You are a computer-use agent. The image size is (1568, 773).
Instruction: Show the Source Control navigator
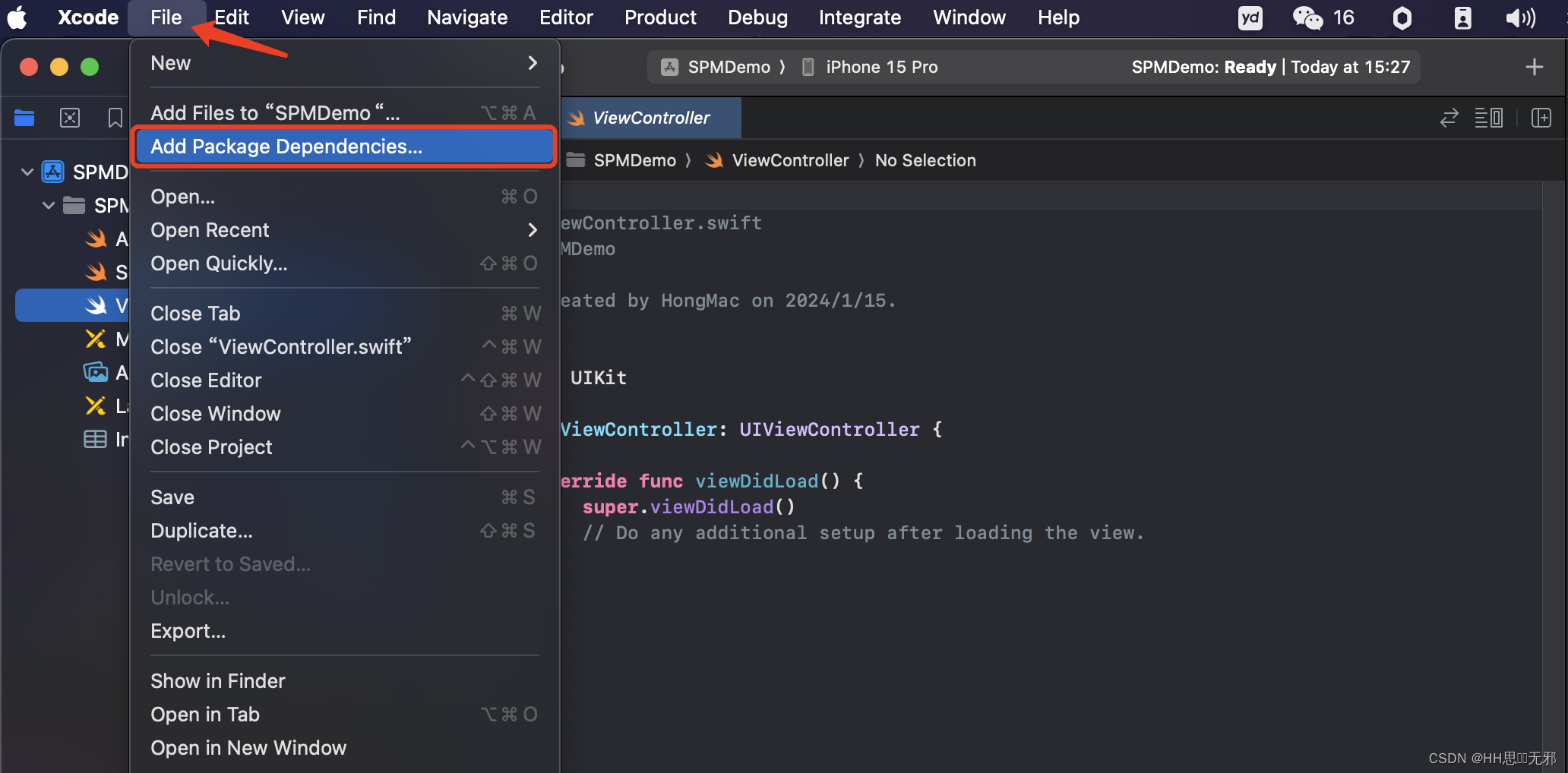[x=70, y=118]
